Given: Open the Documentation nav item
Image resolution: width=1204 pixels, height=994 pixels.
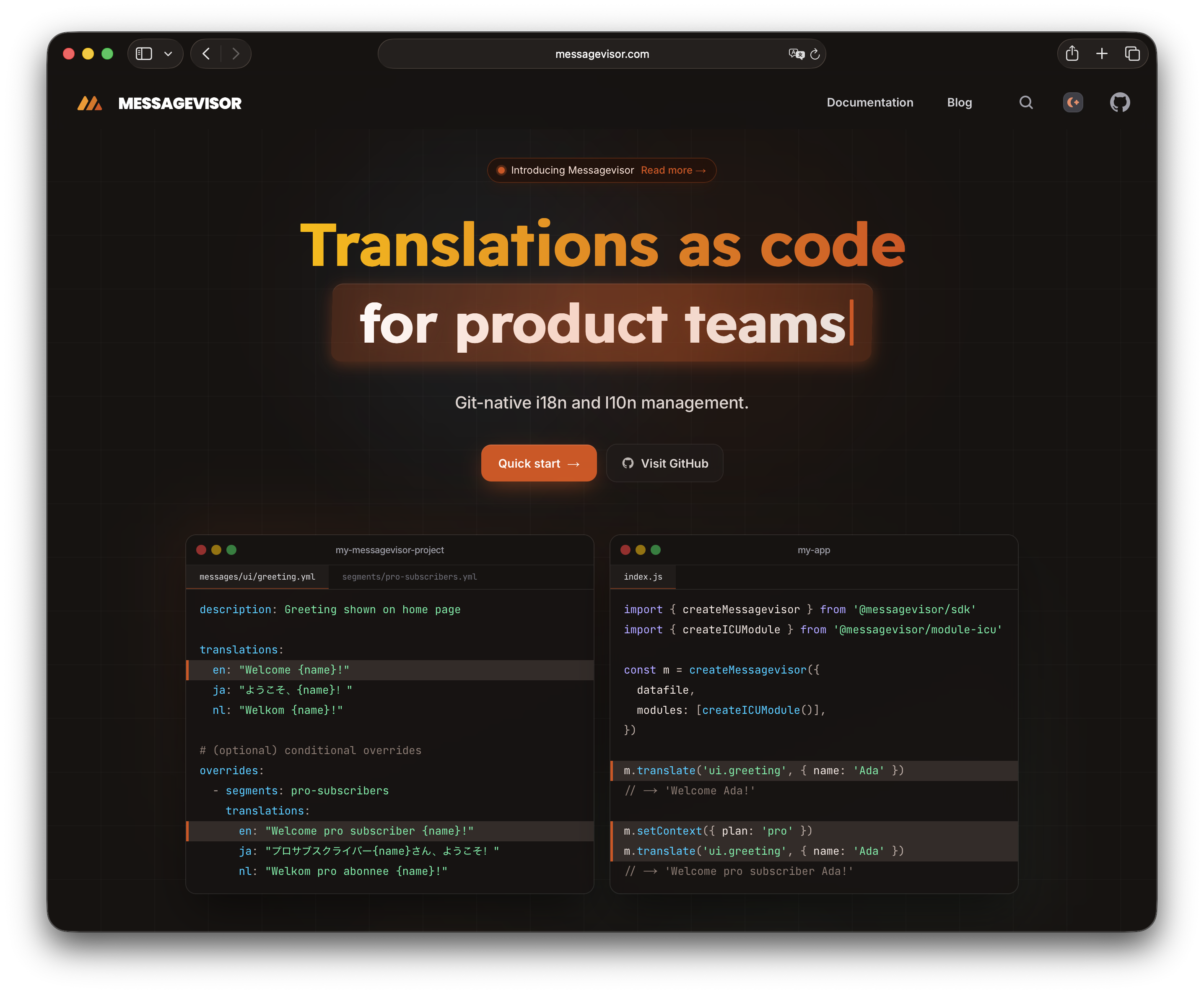Looking at the screenshot, I should pos(870,102).
